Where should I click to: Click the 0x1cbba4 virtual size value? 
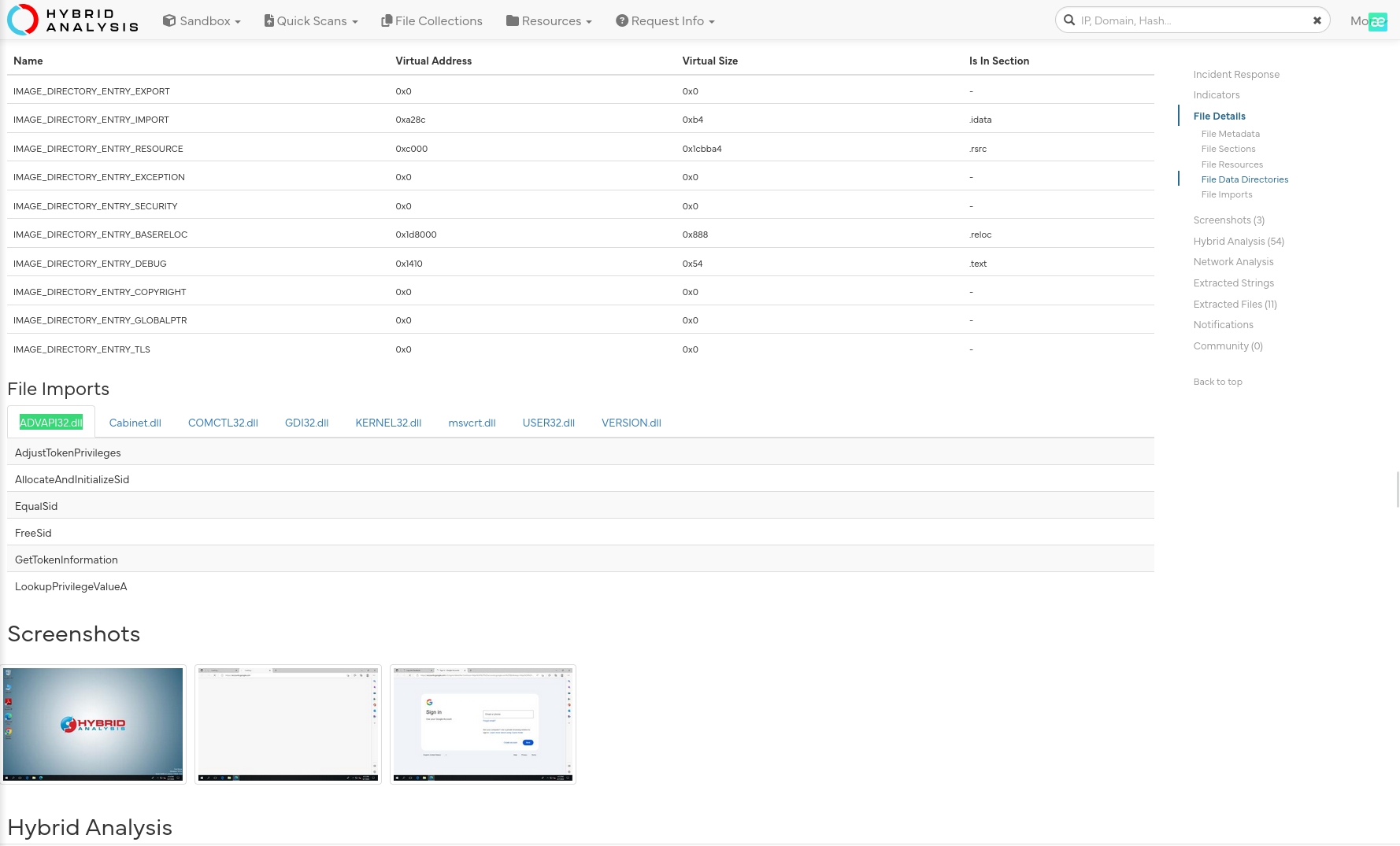click(702, 149)
